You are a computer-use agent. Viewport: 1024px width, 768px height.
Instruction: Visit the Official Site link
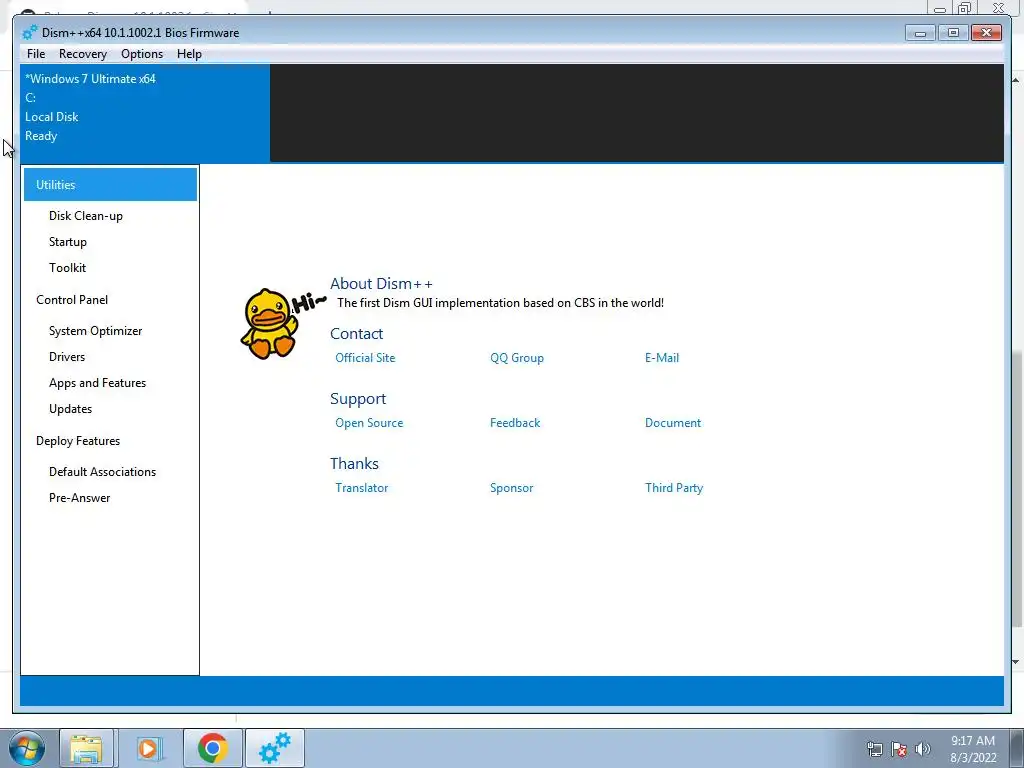click(x=365, y=358)
